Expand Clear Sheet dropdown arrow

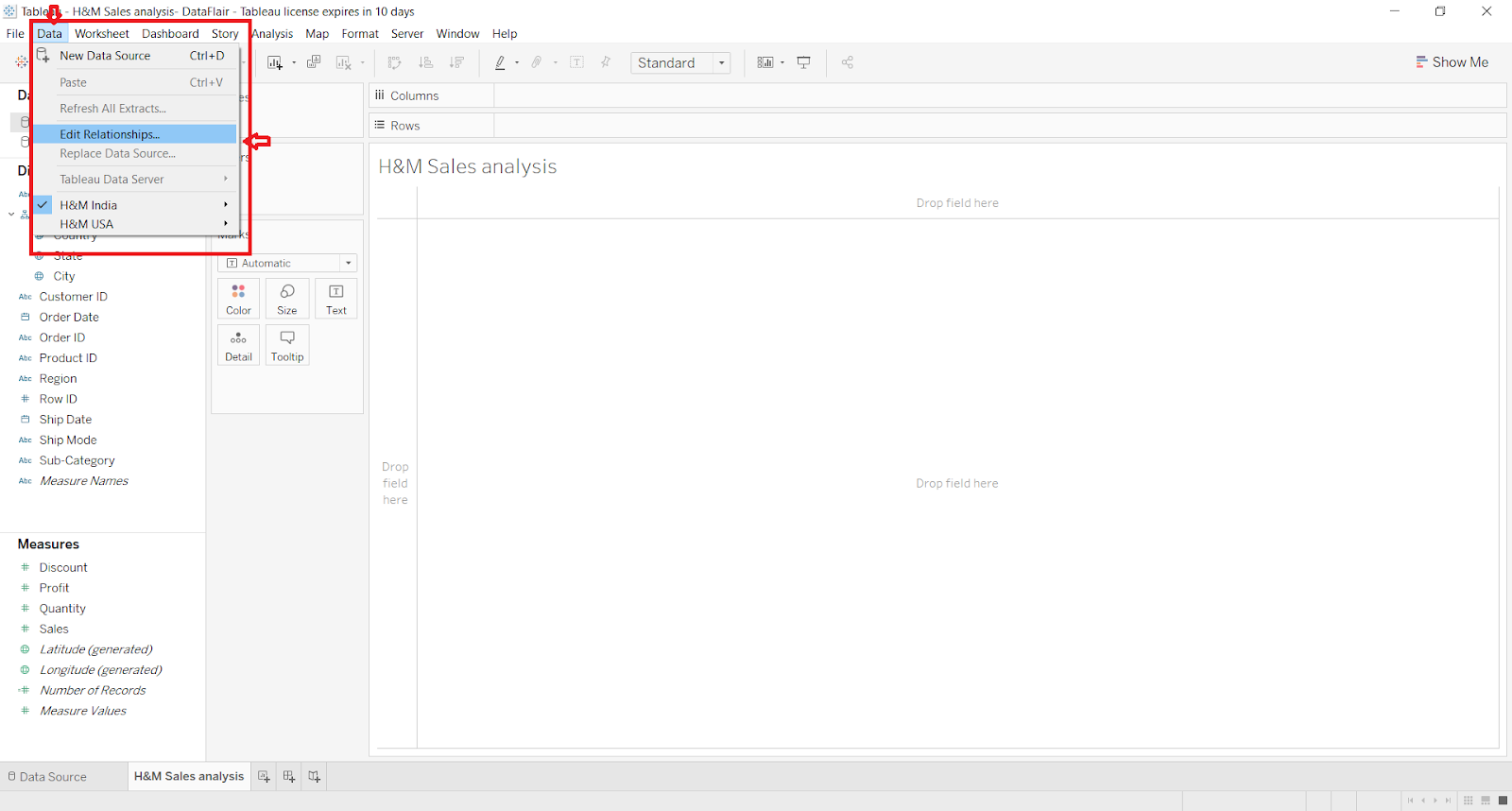click(363, 63)
